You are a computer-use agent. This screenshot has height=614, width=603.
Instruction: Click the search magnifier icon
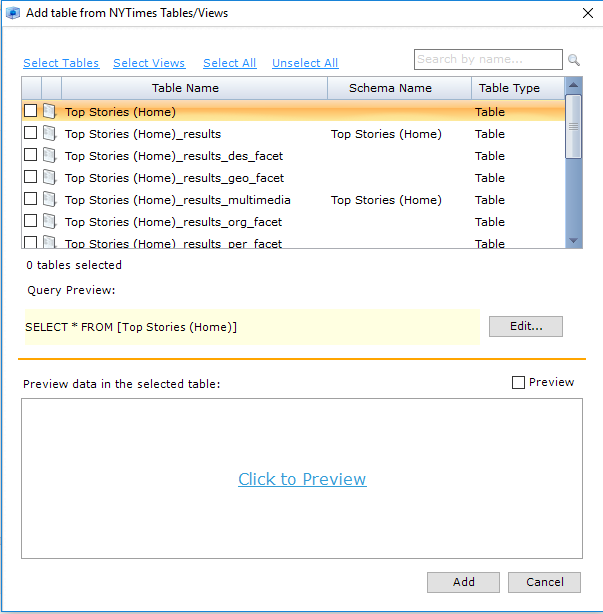click(x=574, y=60)
